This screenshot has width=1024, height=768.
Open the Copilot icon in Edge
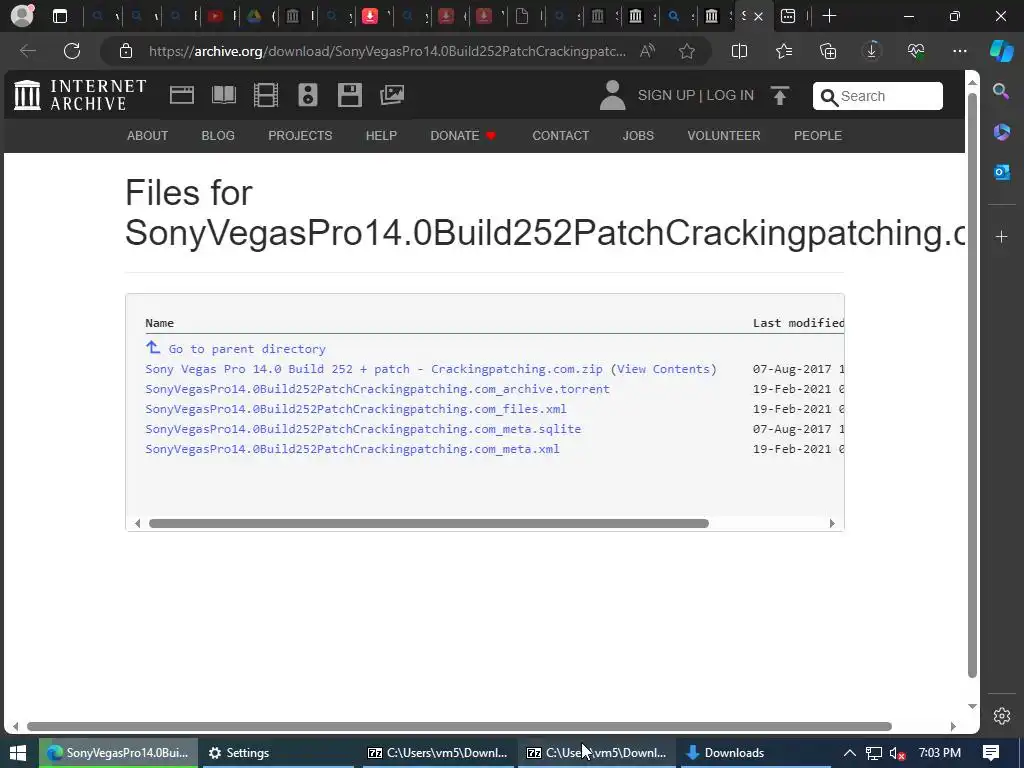pyautogui.click(x=1002, y=51)
